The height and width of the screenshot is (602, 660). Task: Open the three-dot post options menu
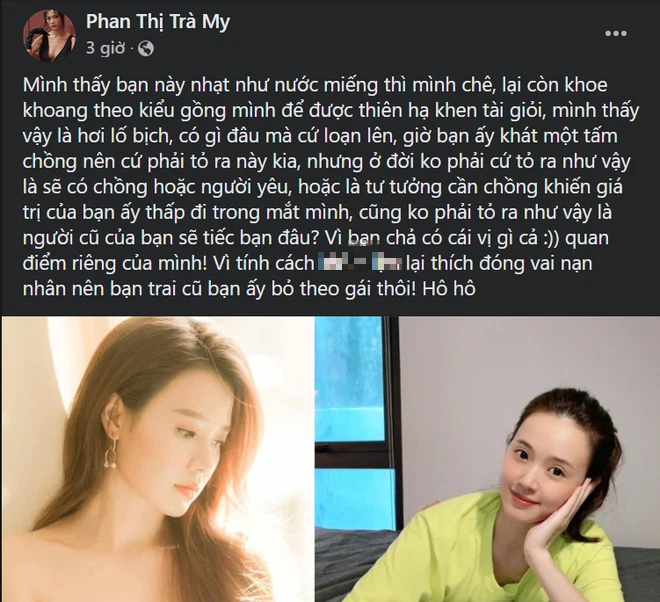(x=616, y=33)
